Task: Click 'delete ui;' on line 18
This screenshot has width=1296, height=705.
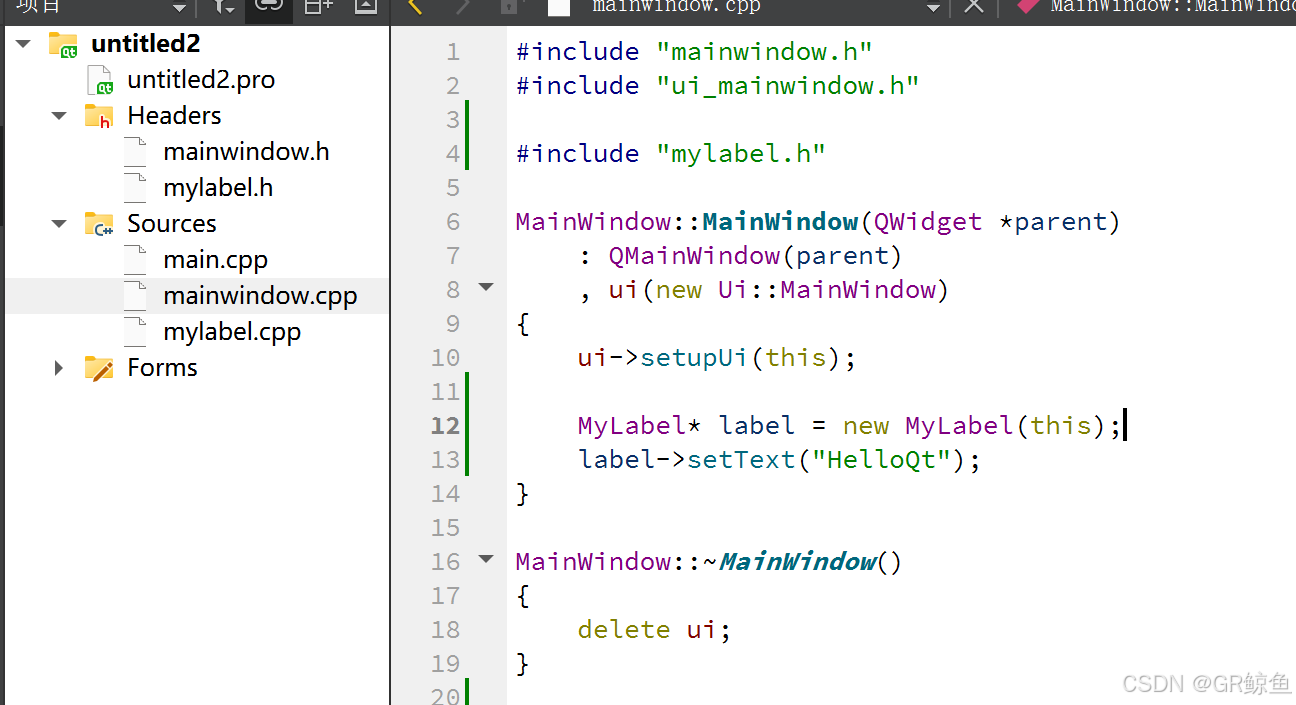Action: click(655, 630)
